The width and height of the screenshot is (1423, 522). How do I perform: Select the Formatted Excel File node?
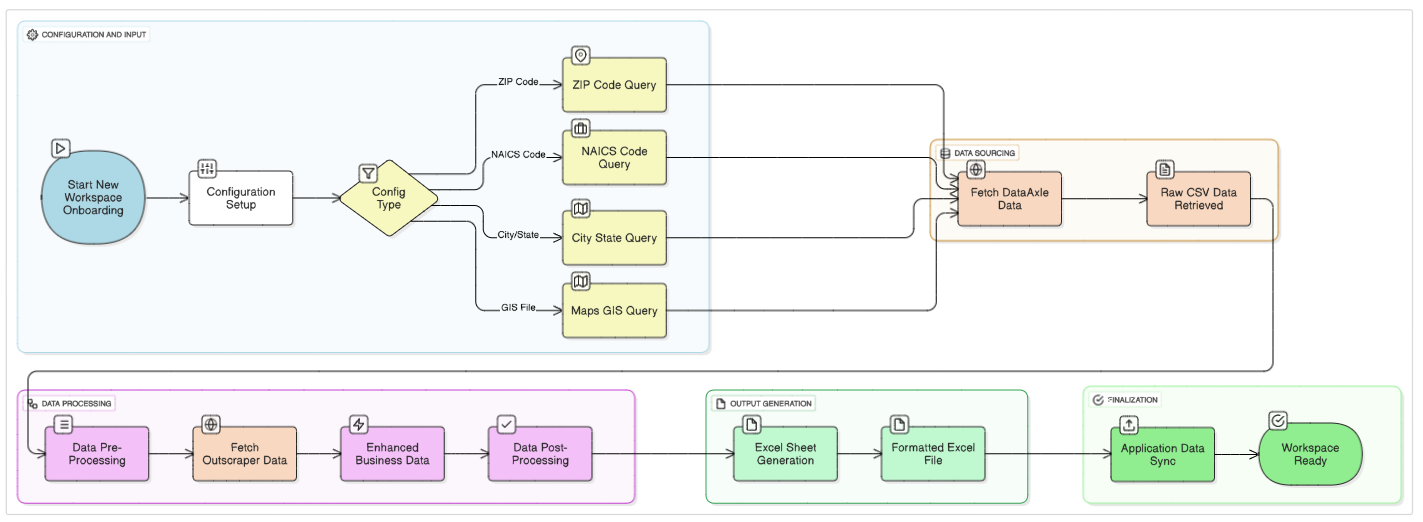coord(933,454)
